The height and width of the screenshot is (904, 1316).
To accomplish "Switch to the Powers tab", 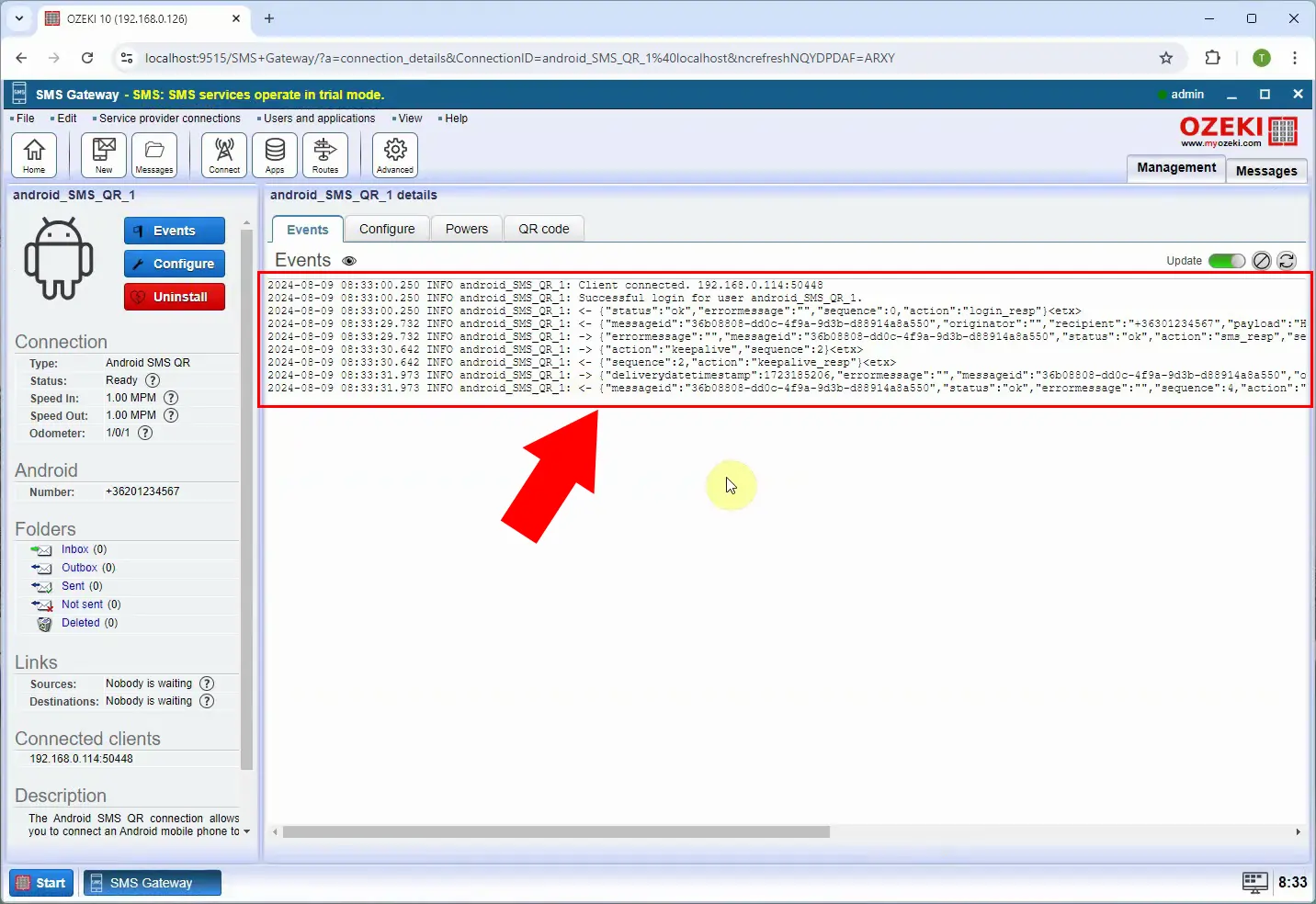I will pyautogui.click(x=467, y=229).
